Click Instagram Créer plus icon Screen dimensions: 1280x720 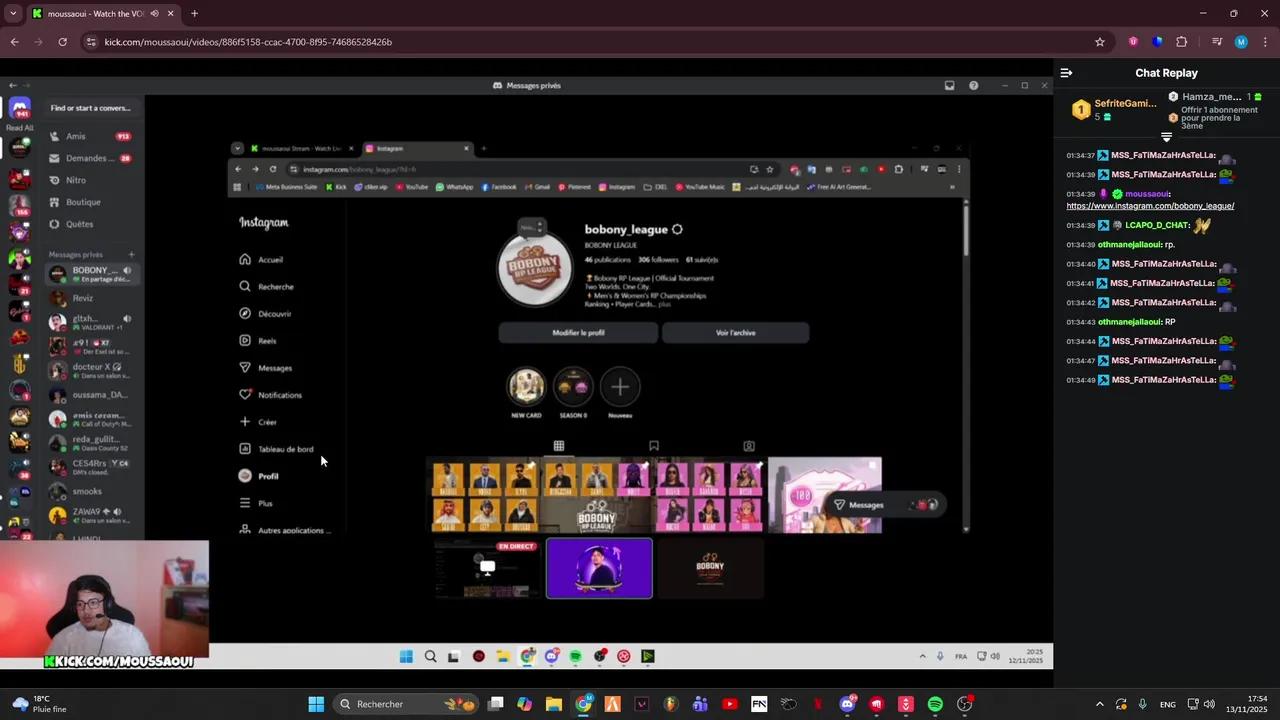coord(245,421)
